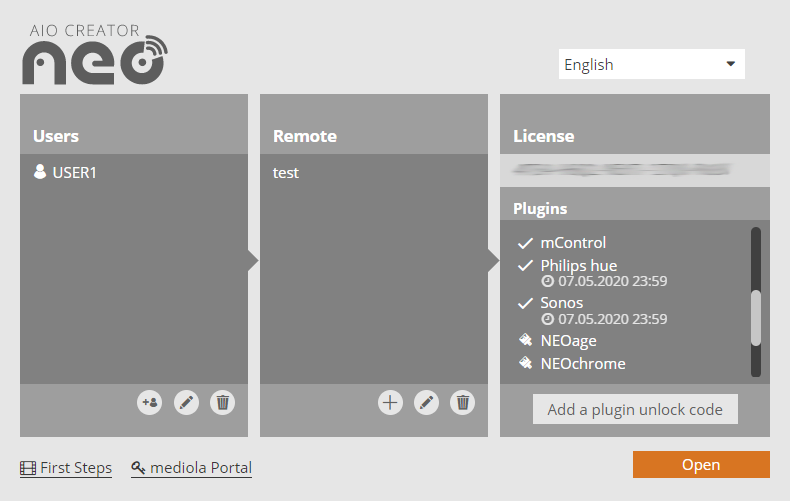Click the NEOage plugin tag icon
Viewport: 790px width, 501px height.
pos(525,341)
